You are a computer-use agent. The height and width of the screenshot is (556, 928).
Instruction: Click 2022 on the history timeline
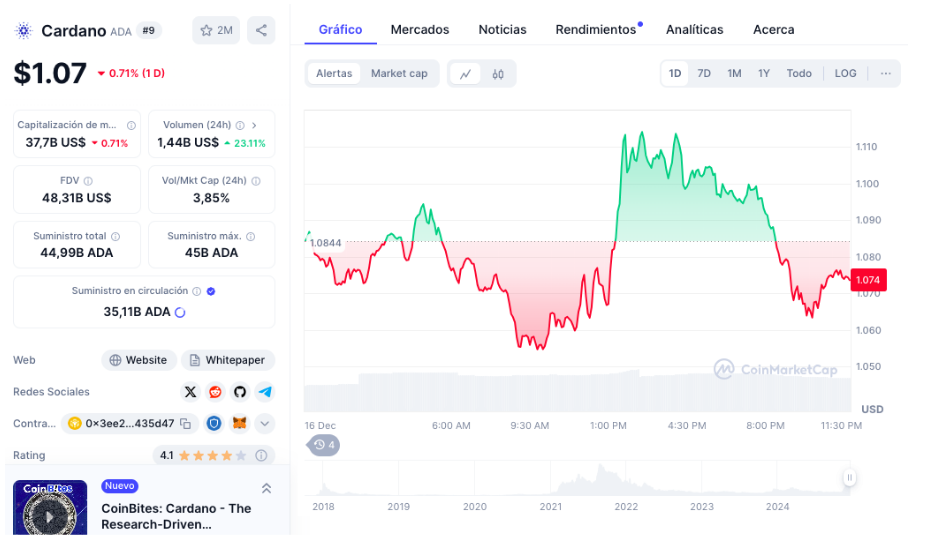pos(626,506)
